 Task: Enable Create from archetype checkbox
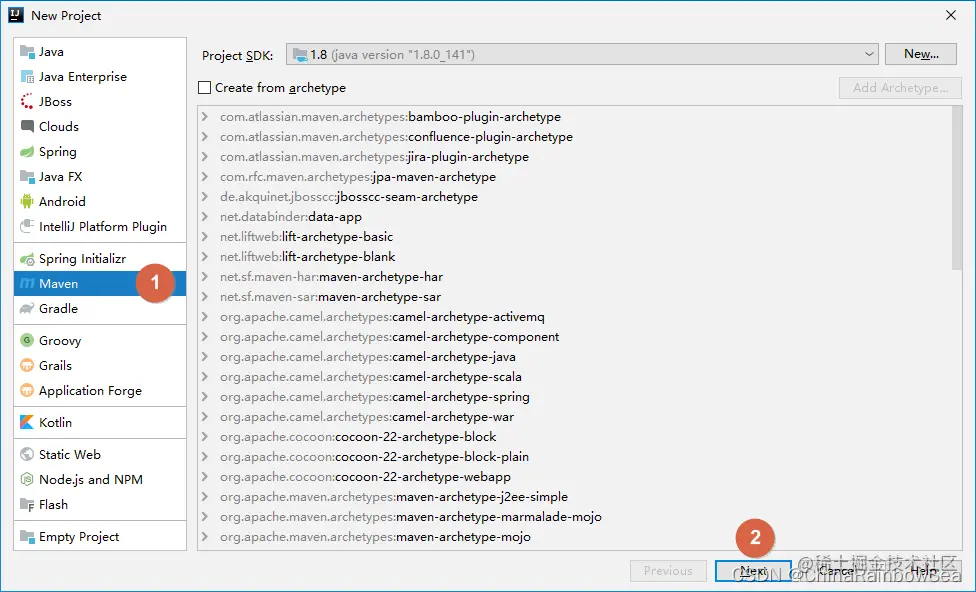[x=204, y=88]
